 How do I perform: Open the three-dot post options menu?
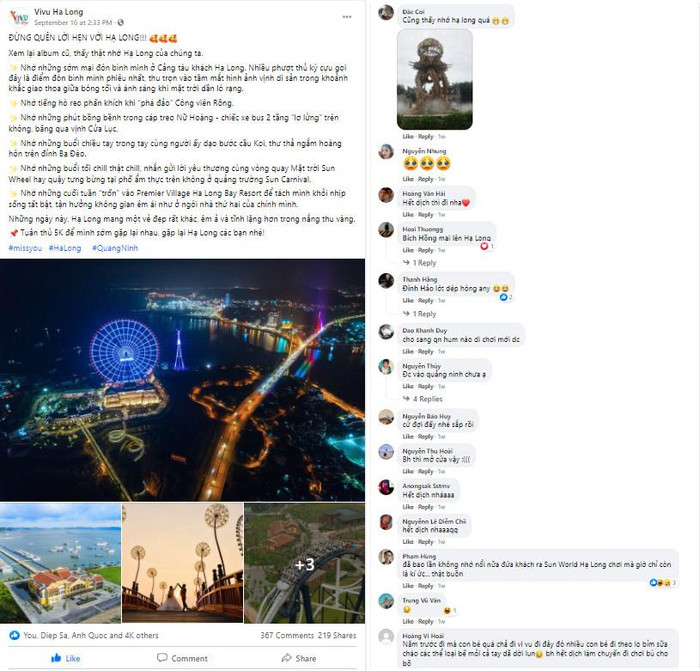(x=347, y=17)
